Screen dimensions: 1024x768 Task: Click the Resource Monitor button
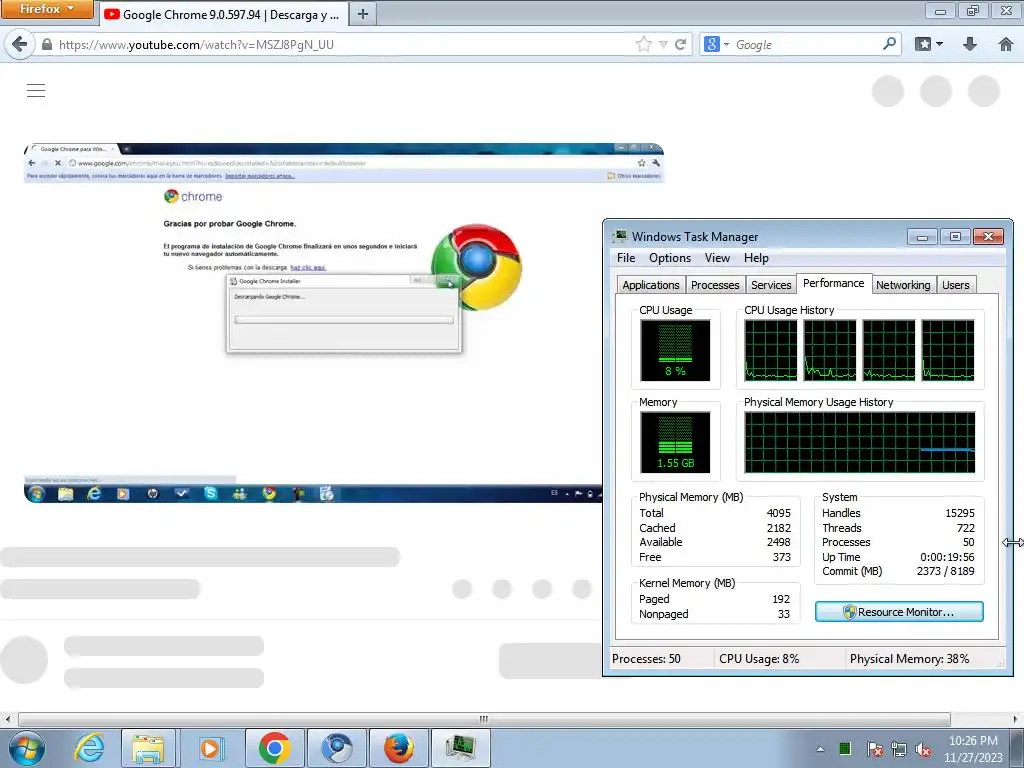click(899, 612)
